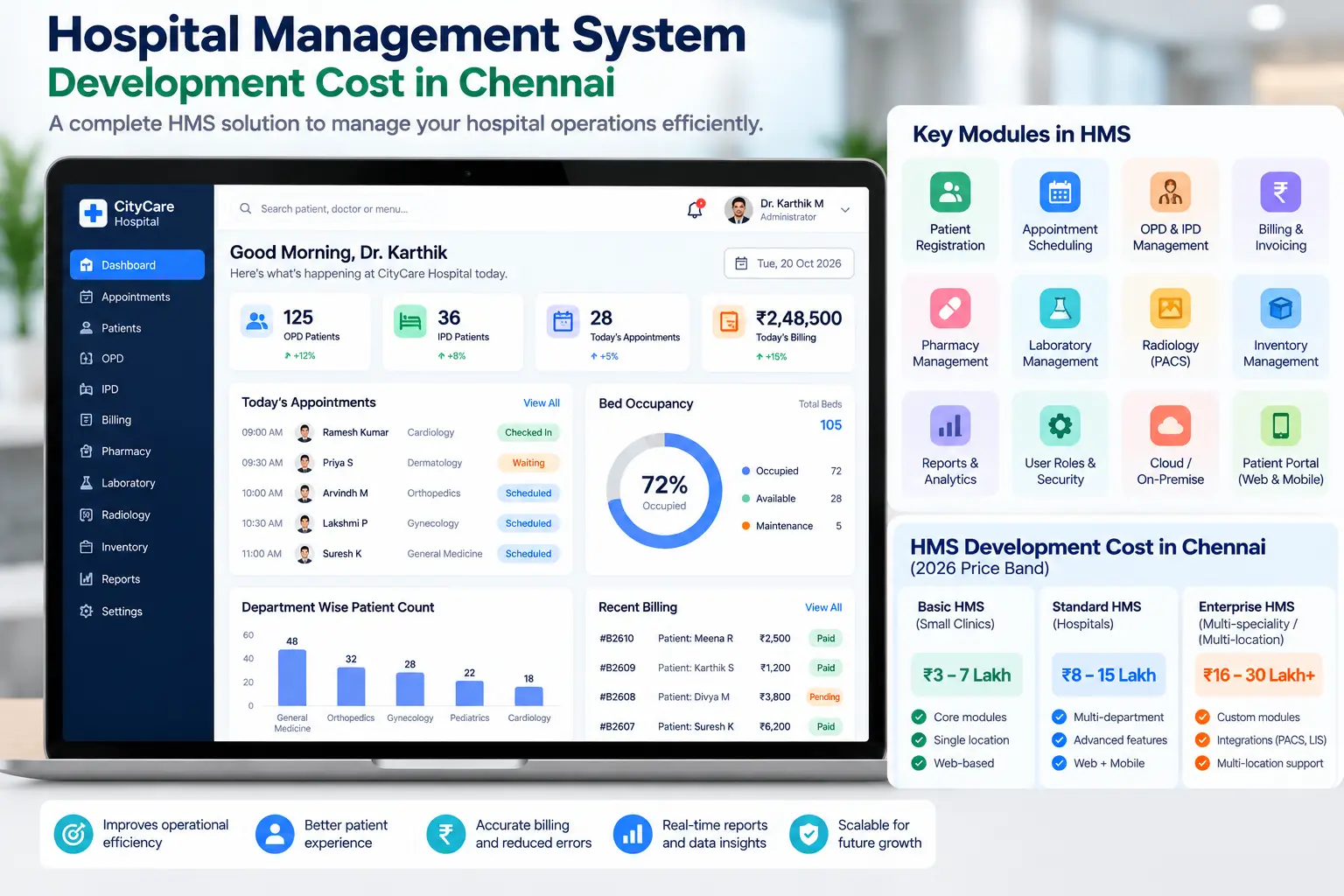Open the Reports & Analytics chart icon
The height and width of the screenshot is (896, 1344).
950,425
